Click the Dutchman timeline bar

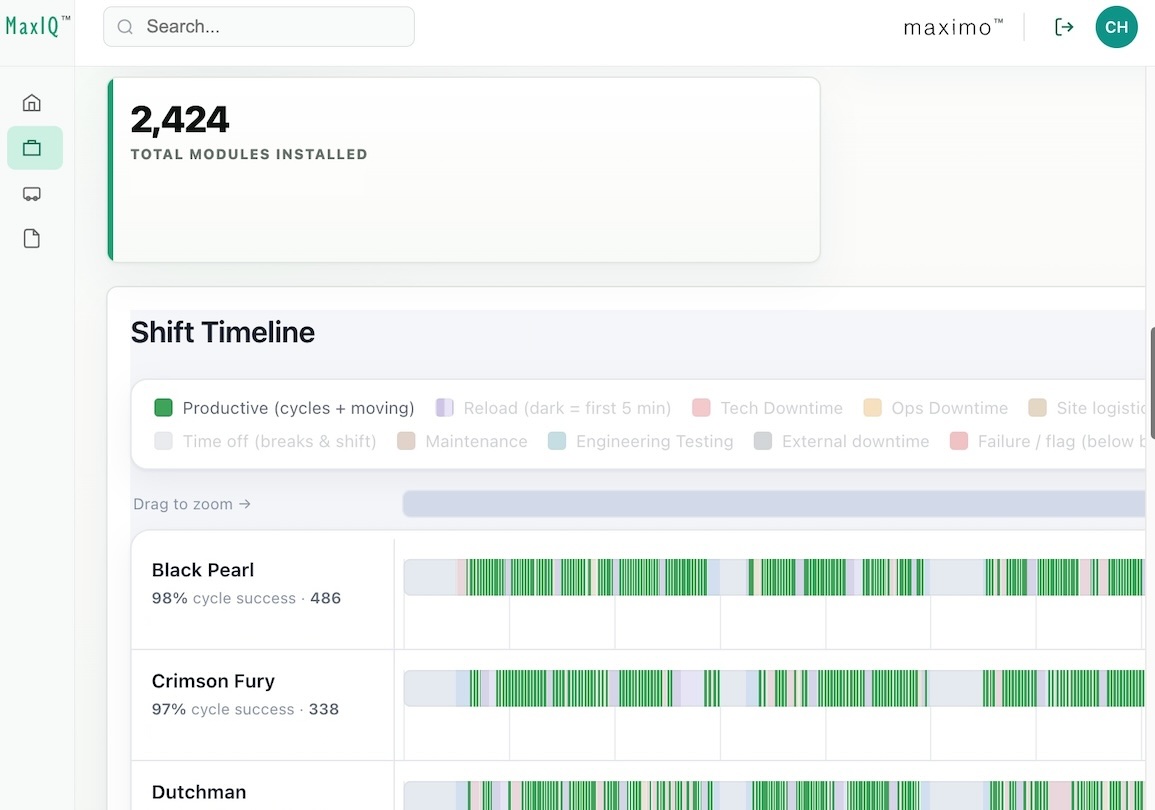774,796
